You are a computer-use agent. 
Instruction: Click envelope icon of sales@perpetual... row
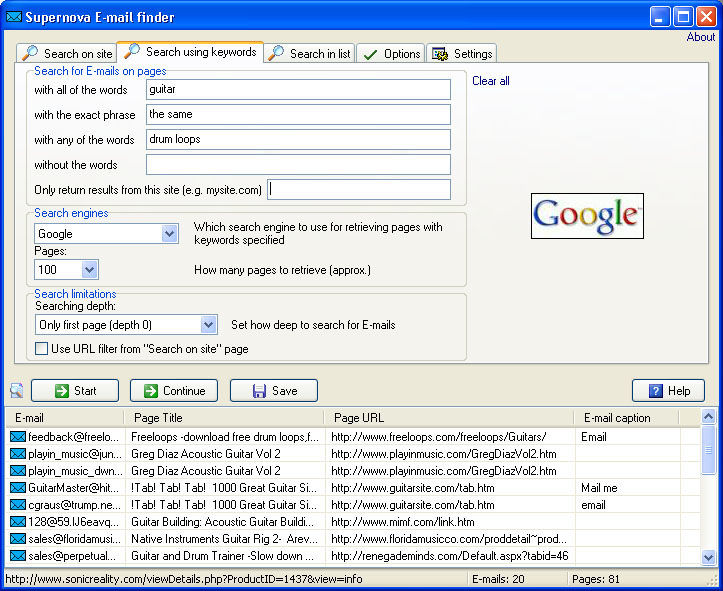[18, 556]
